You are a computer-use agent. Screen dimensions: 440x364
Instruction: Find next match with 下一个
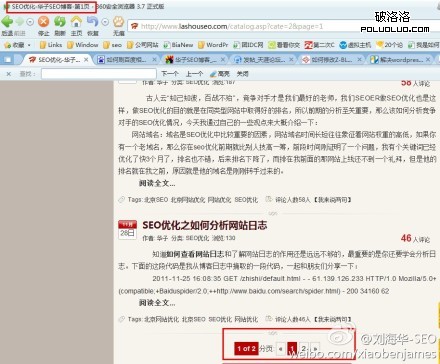[170, 74]
